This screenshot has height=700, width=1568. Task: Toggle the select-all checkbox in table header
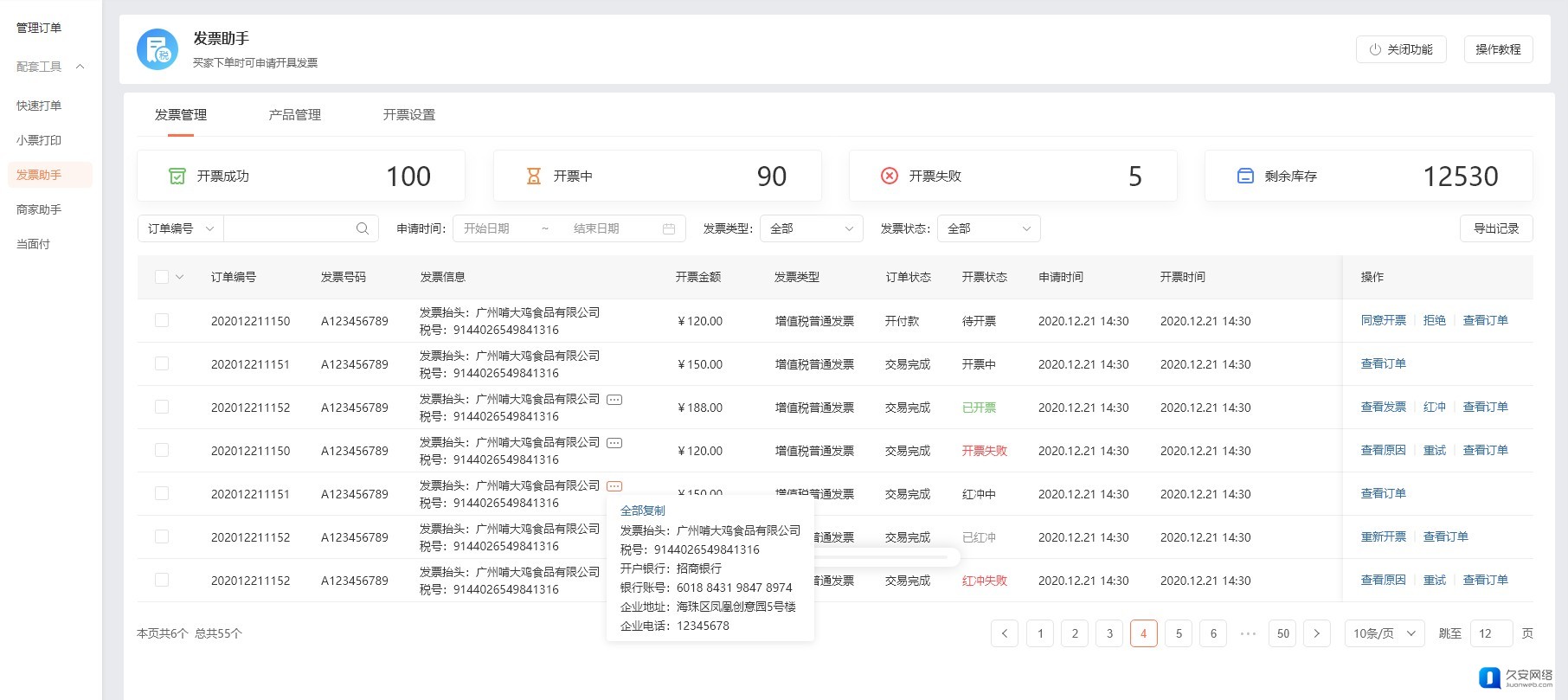click(162, 277)
